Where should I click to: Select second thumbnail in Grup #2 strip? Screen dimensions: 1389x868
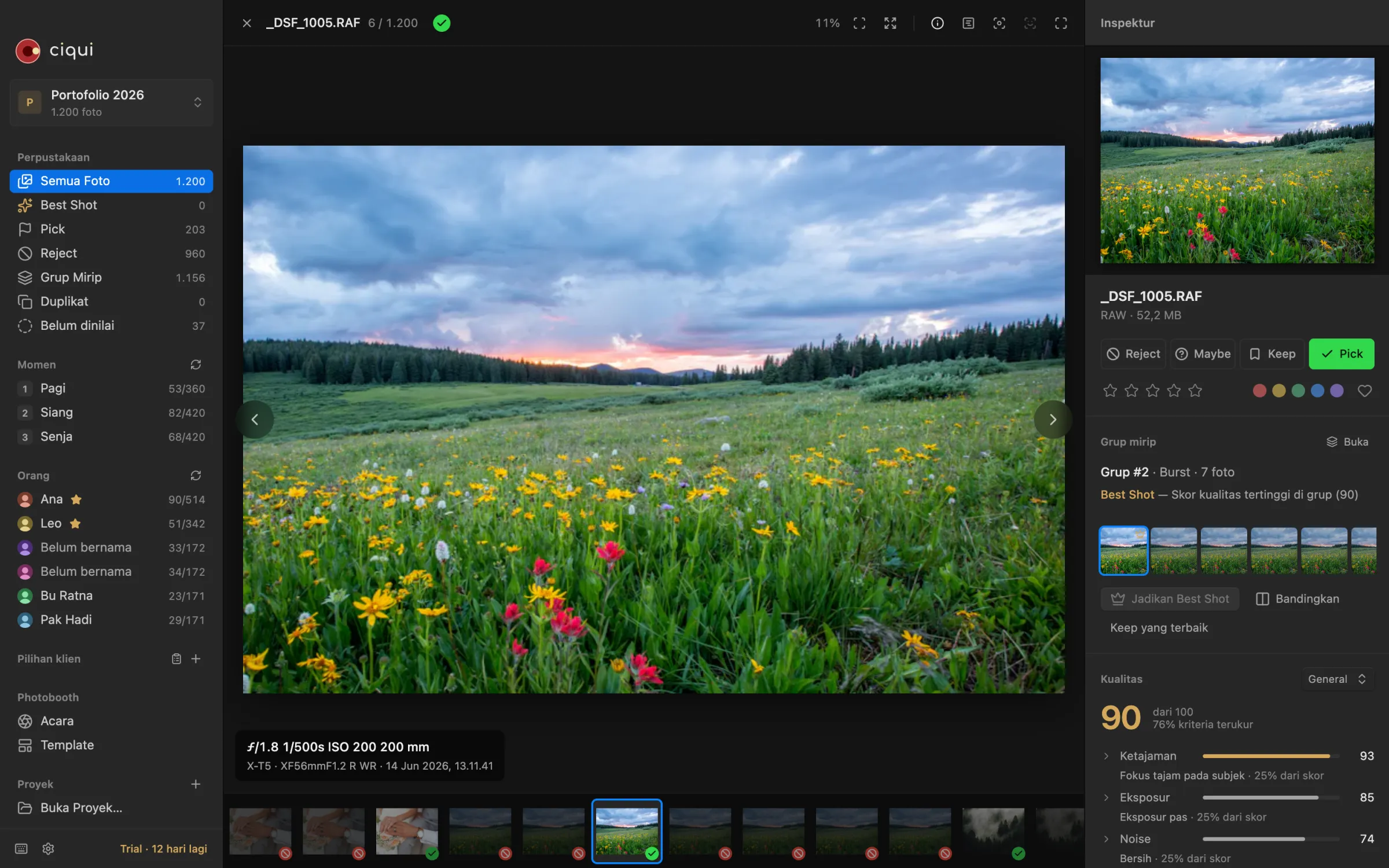[1174, 550]
